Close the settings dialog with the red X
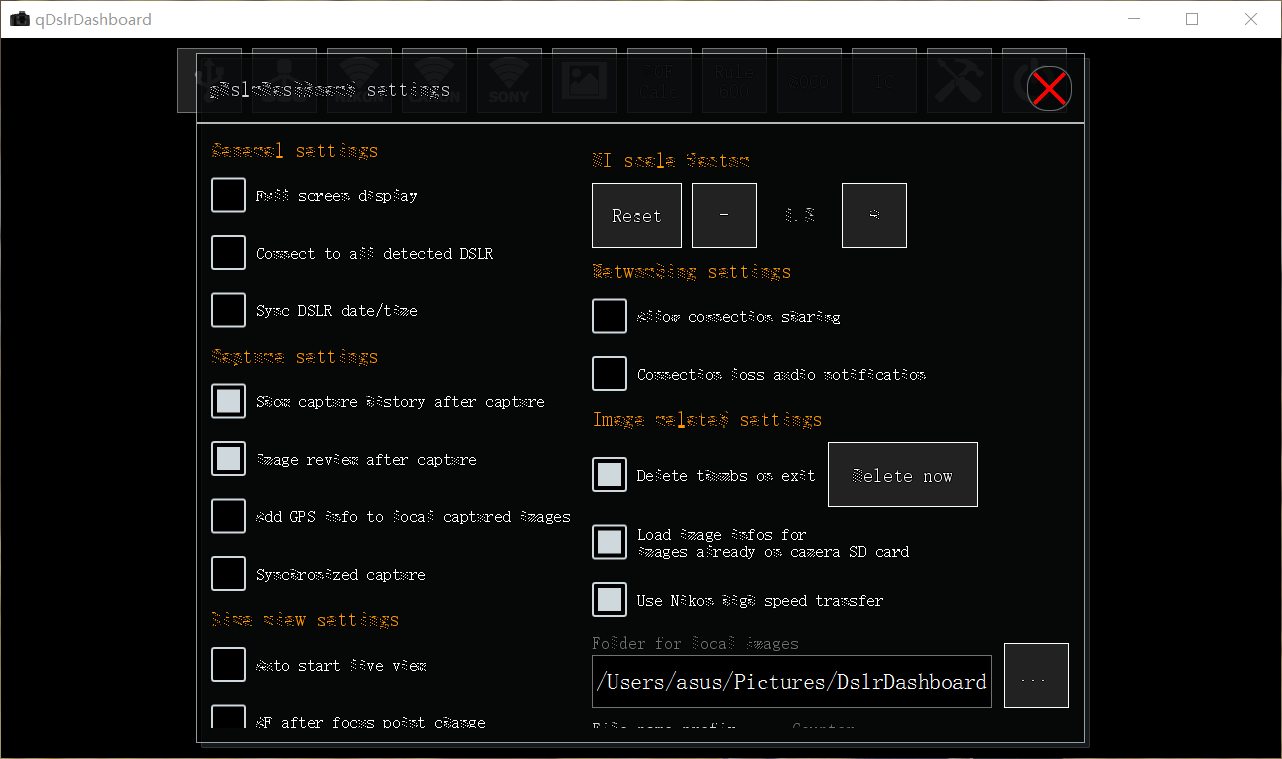The width and height of the screenshot is (1282, 759). 1049,88
